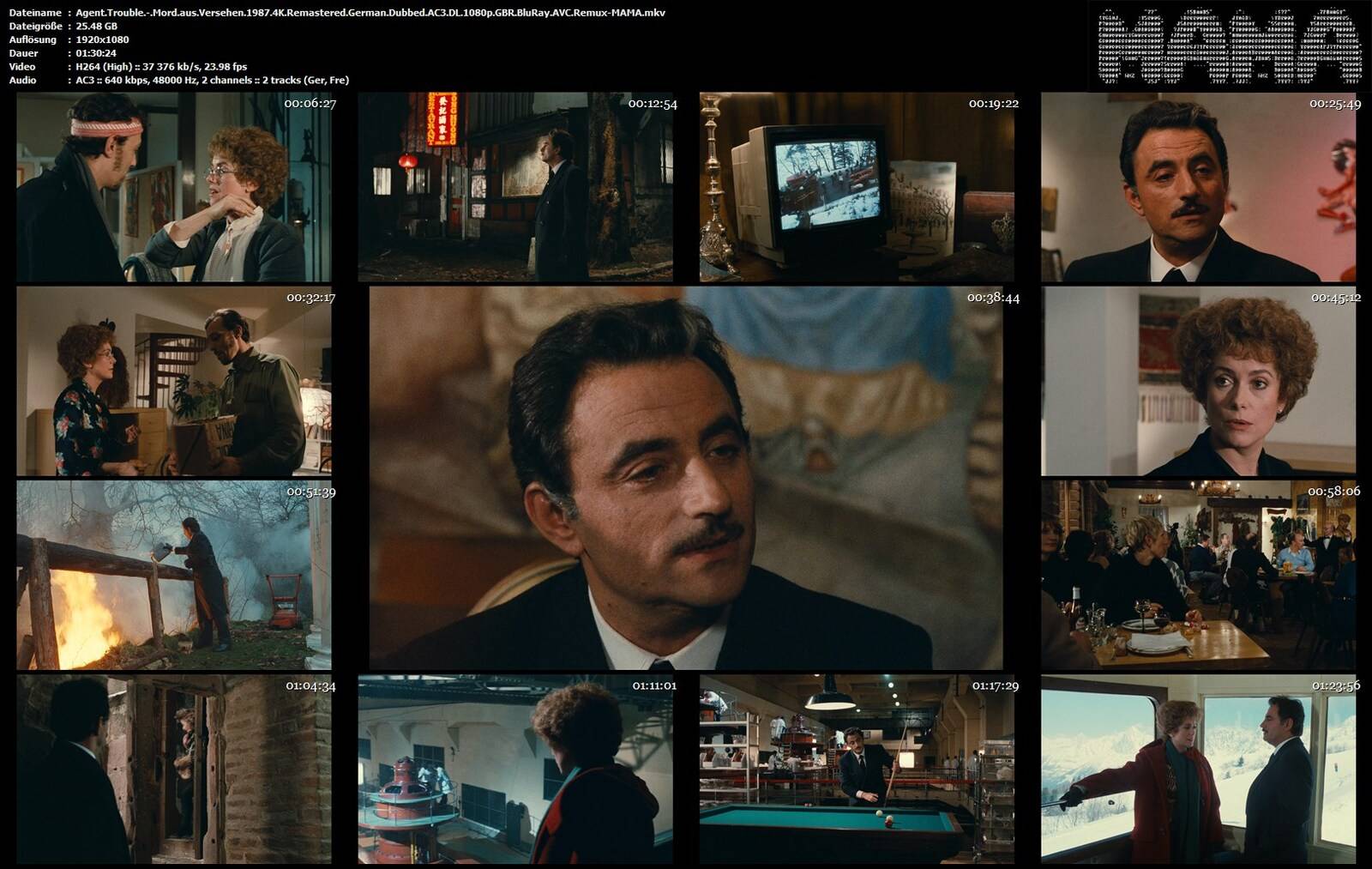Select the thumbnail timestamped 01:11:01

tap(515, 769)
